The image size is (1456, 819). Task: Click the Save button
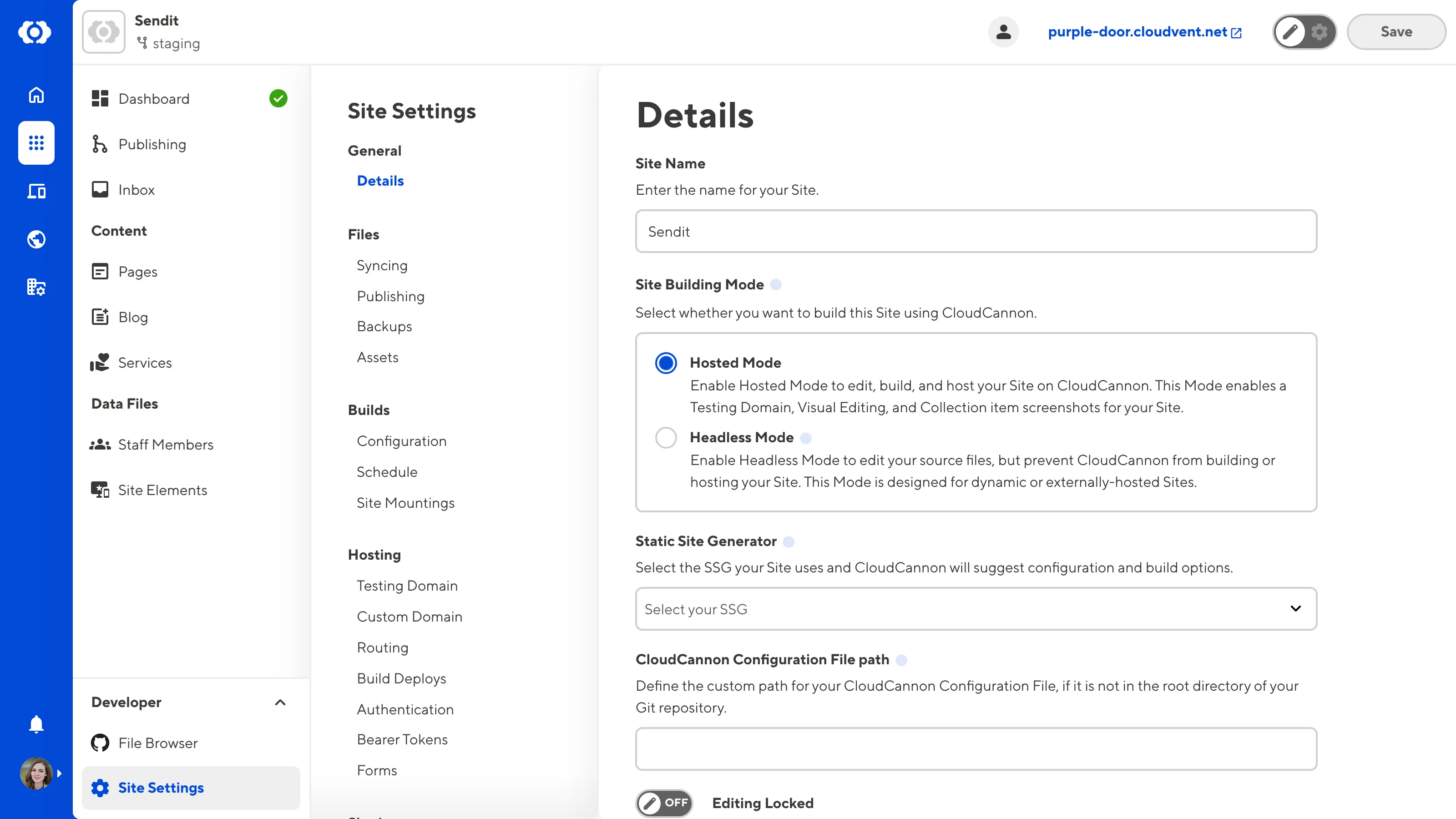[1395, 32]
